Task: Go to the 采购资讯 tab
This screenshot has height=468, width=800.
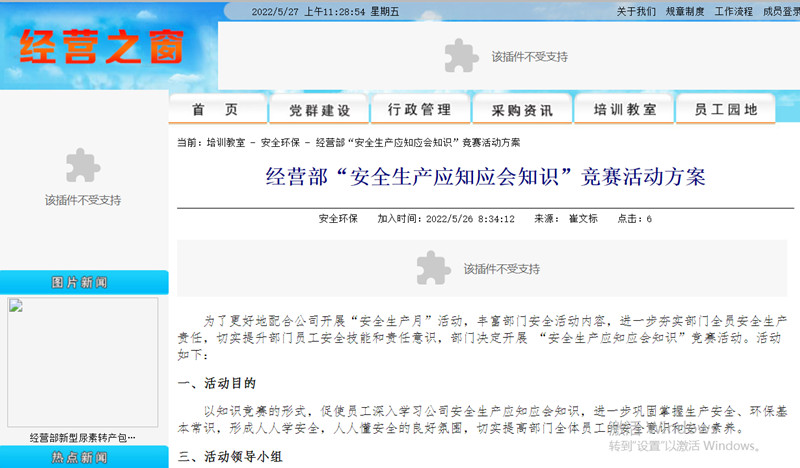Action: (x=522, y=110)
